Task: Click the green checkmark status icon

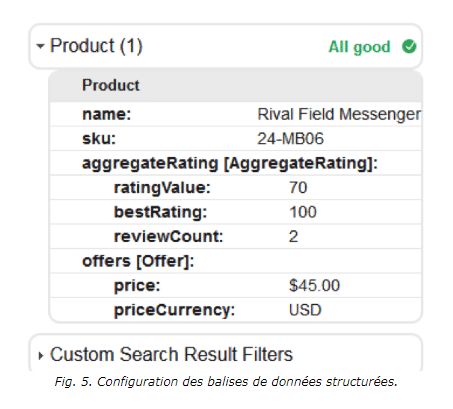Action: click(x=409, y=47)
